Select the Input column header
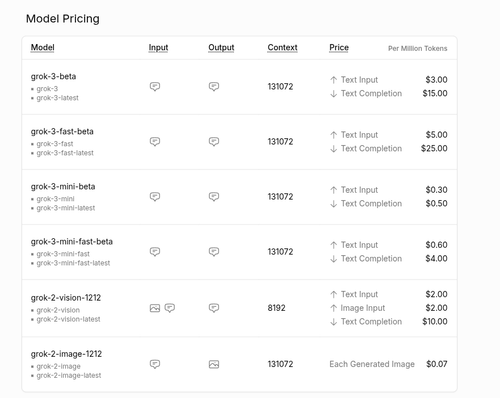The width and height of the screenshot is (500, 398). click(x=158, y=48)
